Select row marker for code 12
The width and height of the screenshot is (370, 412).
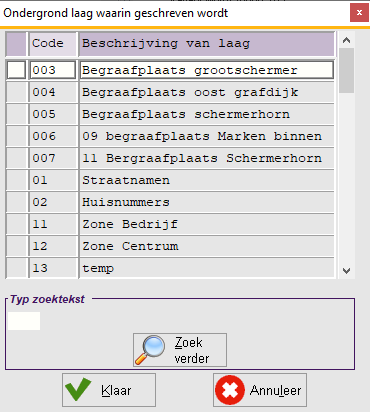[x=16, y=246]
